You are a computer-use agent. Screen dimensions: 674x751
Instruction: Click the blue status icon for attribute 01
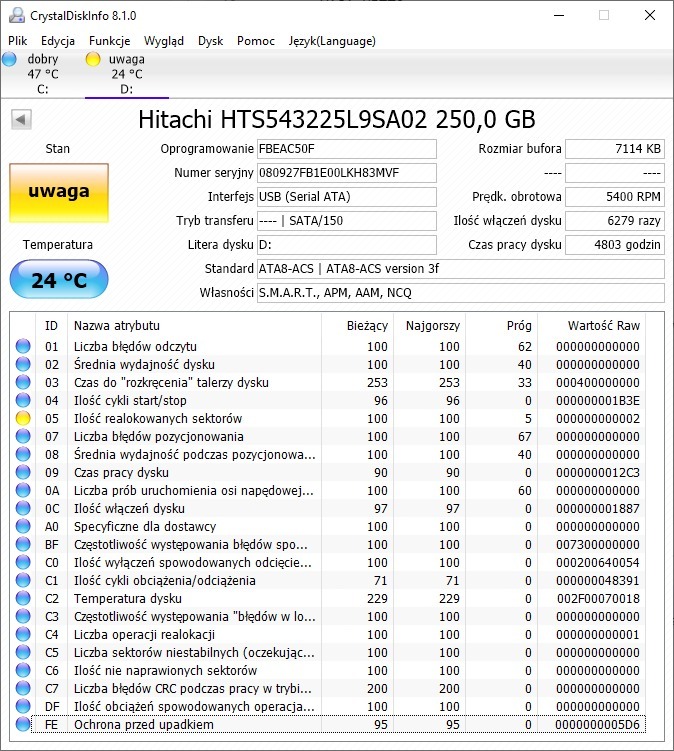click(23, 346)
